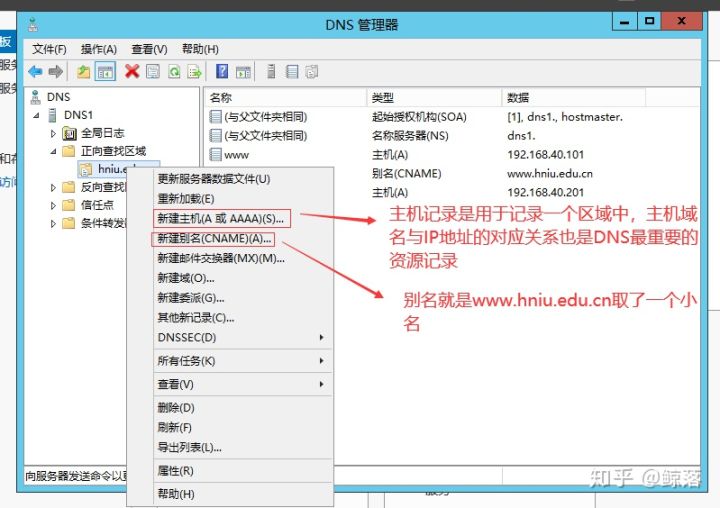Click the up-one-level folder icon
The image size is (720, 508).
tap(83, 72)
